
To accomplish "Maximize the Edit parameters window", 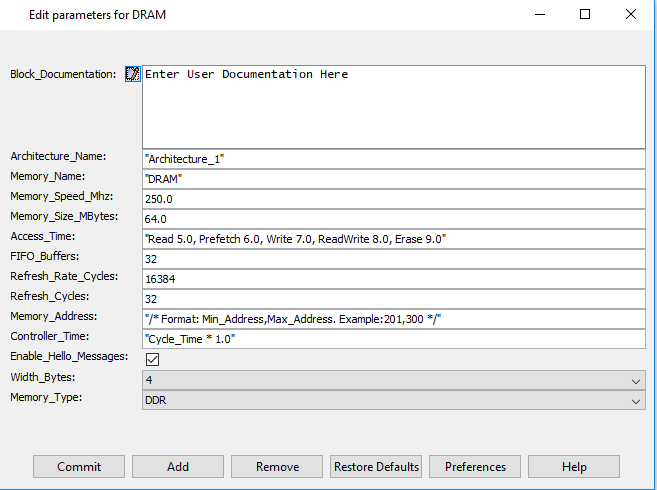I will tap(585, 14).
